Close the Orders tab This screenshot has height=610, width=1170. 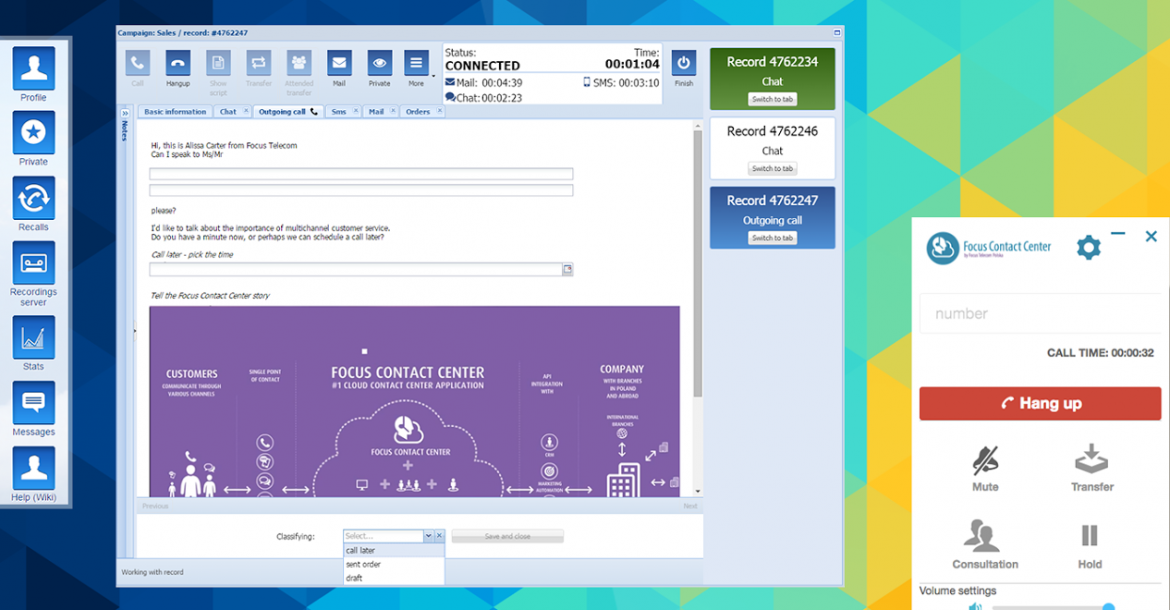(439, 111)
